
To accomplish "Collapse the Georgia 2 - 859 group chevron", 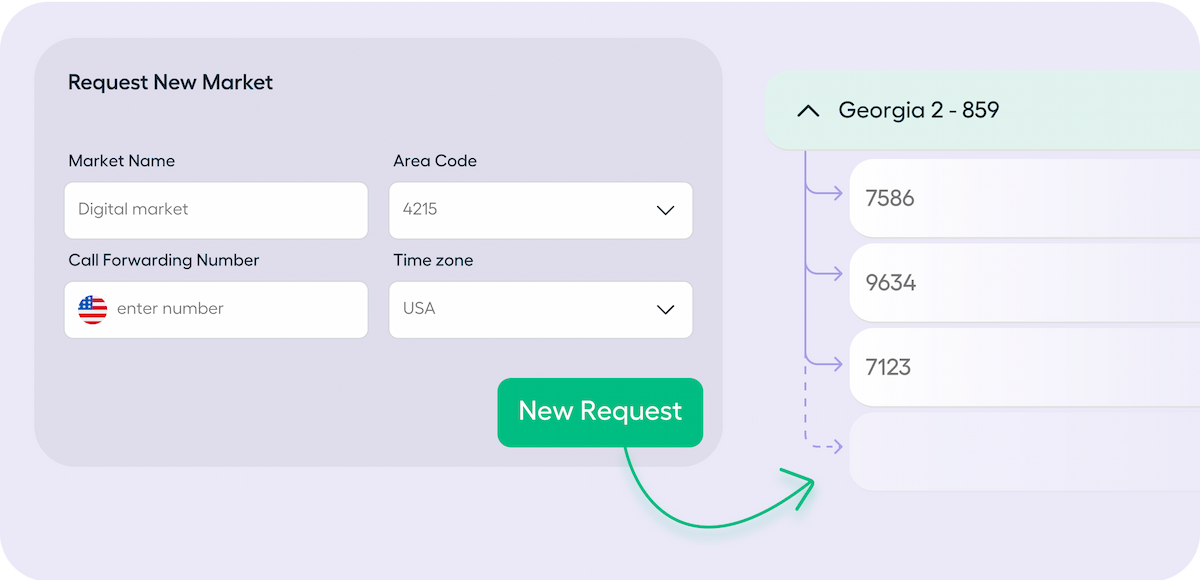I will point(808,111).
